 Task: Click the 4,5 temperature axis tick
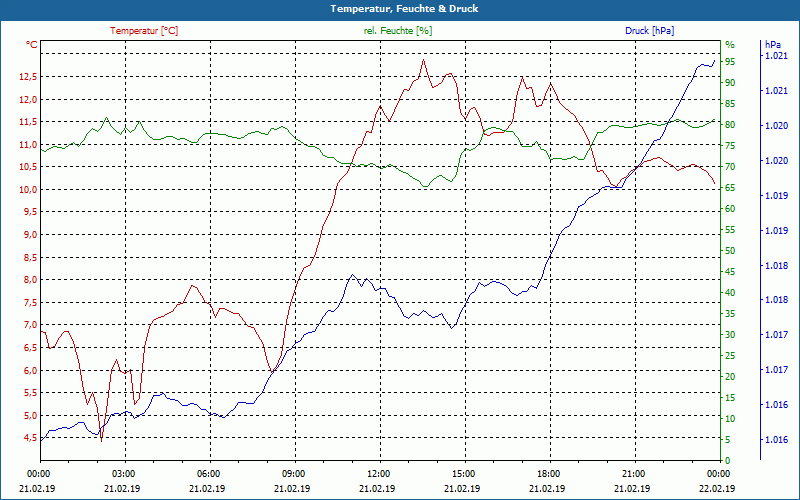click(30, 438)
